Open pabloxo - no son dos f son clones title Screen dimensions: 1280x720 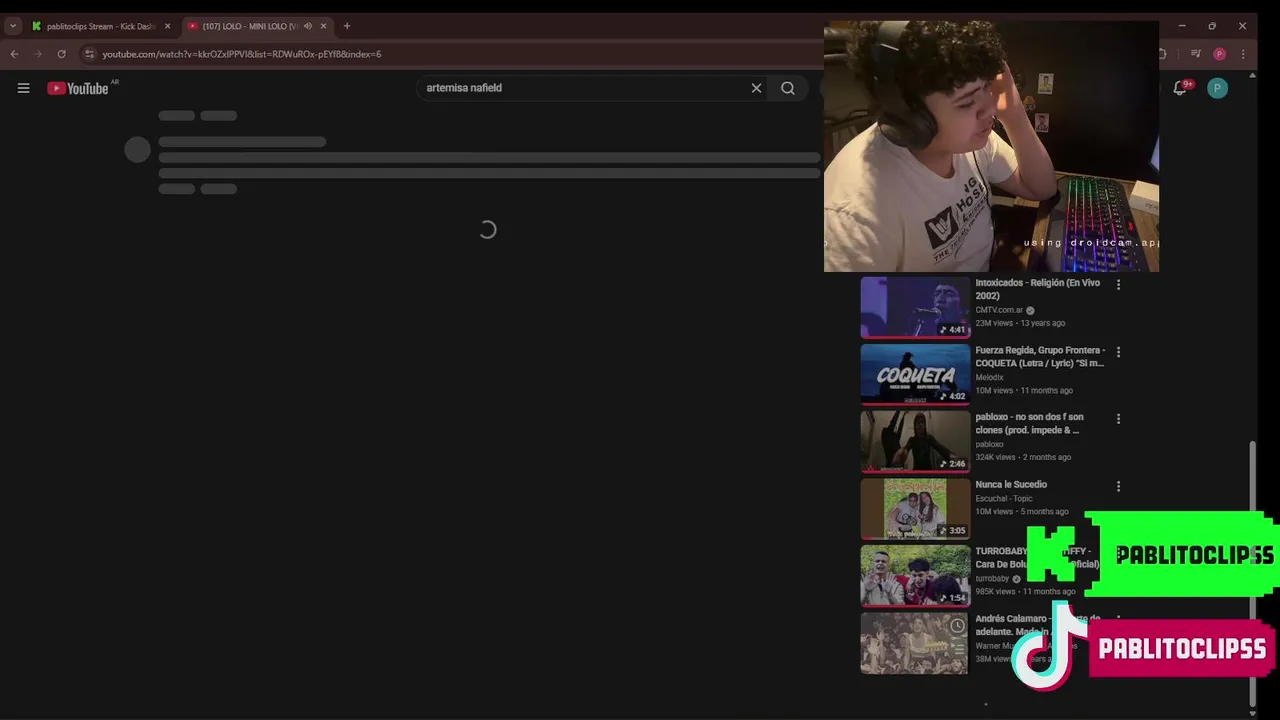coord(1029,424)
